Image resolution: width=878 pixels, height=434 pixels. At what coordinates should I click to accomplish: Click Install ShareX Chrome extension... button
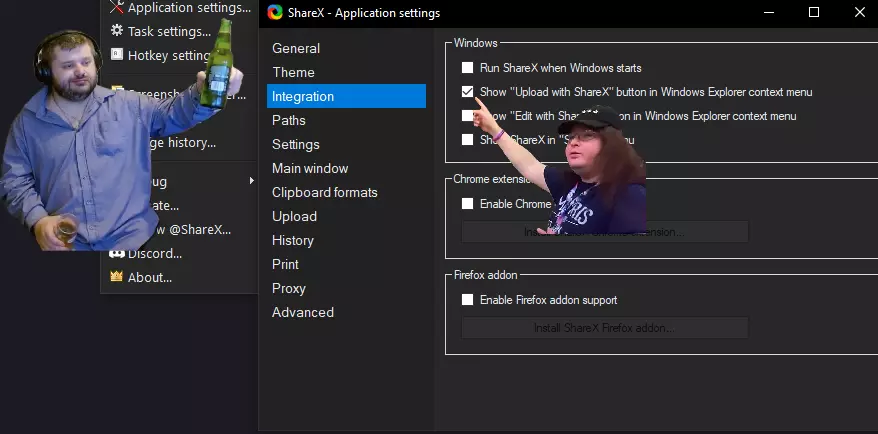pos(604,232)
